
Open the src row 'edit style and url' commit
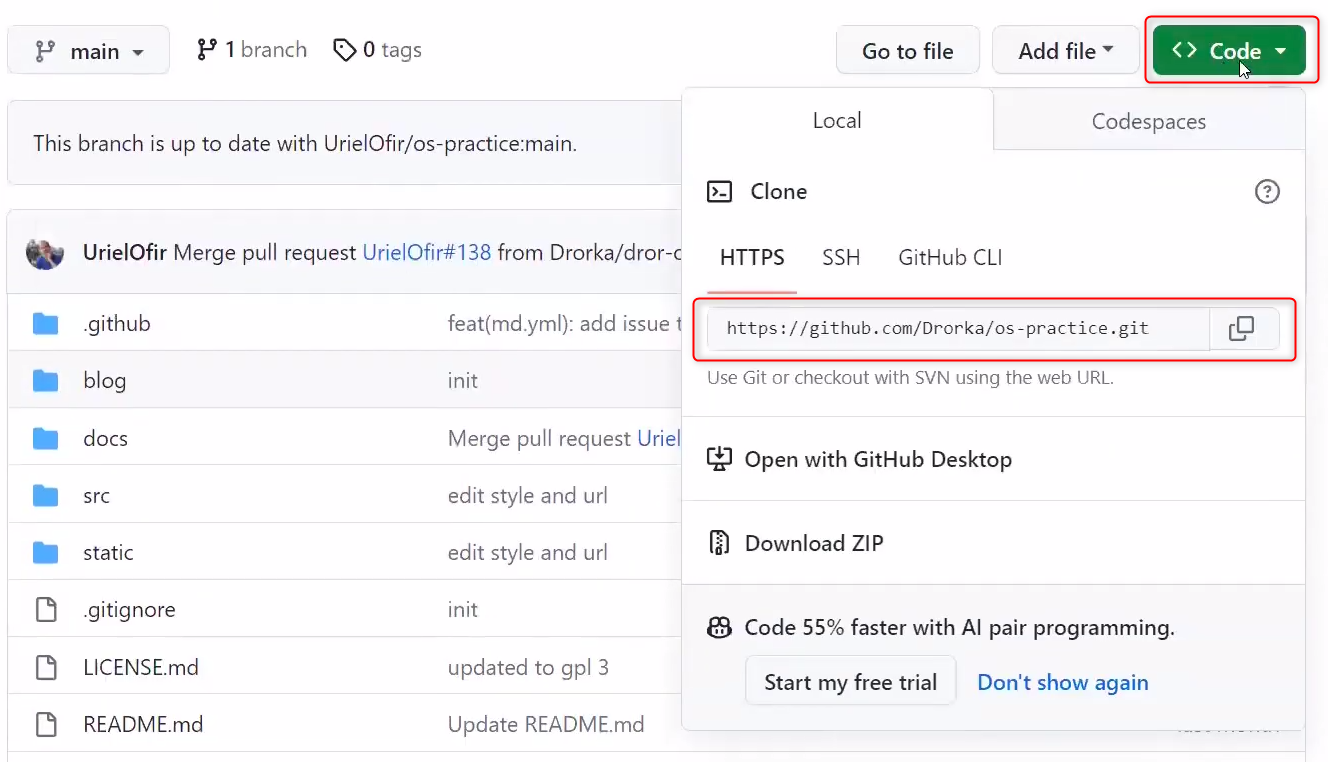[528, 496]
